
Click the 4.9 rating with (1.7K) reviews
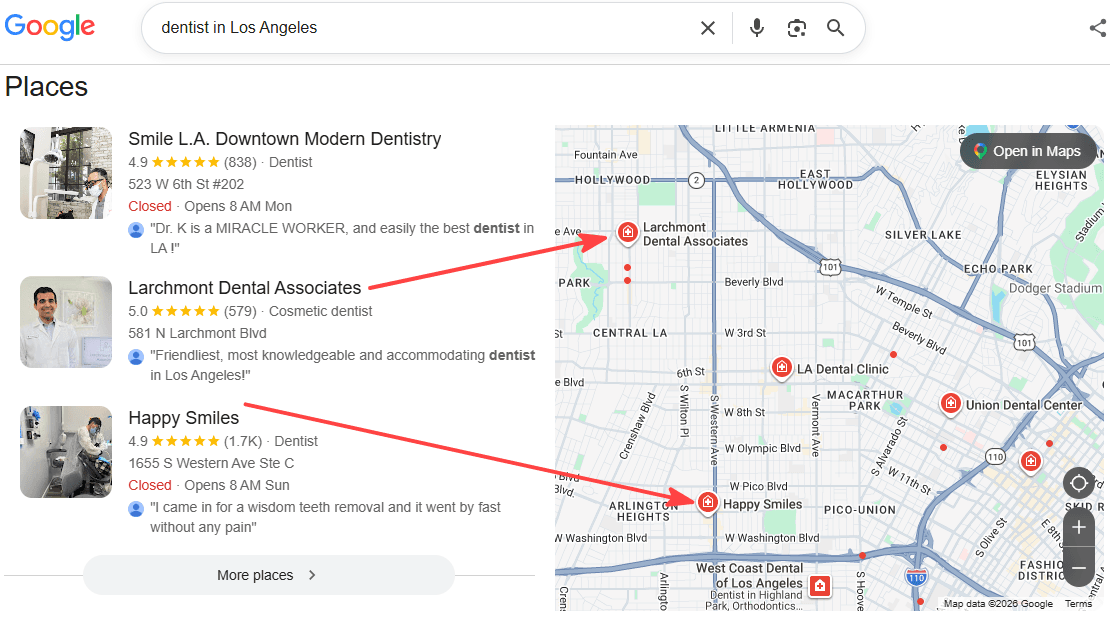(195, 441)
